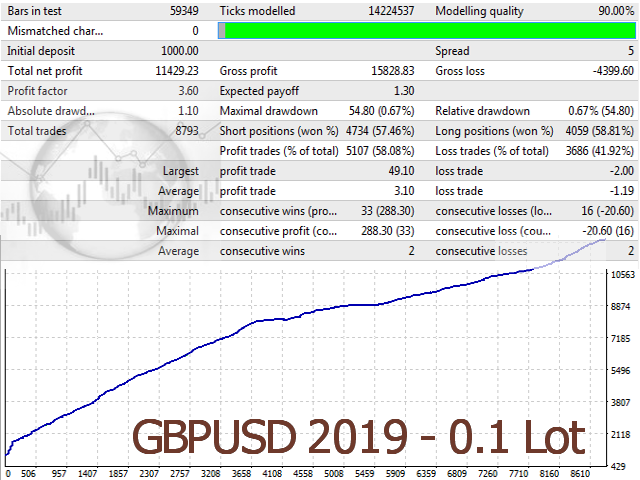The height and width of the screenshot is (480, 640).
Task: Click y-axis label 10563 on chart
Action: [x=623, y=275]
